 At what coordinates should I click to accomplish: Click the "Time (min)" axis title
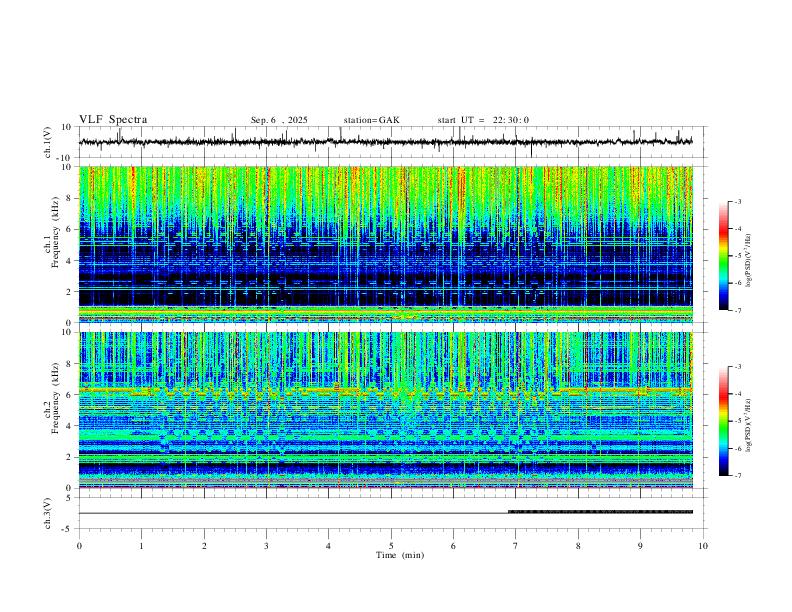coord(400,555)
